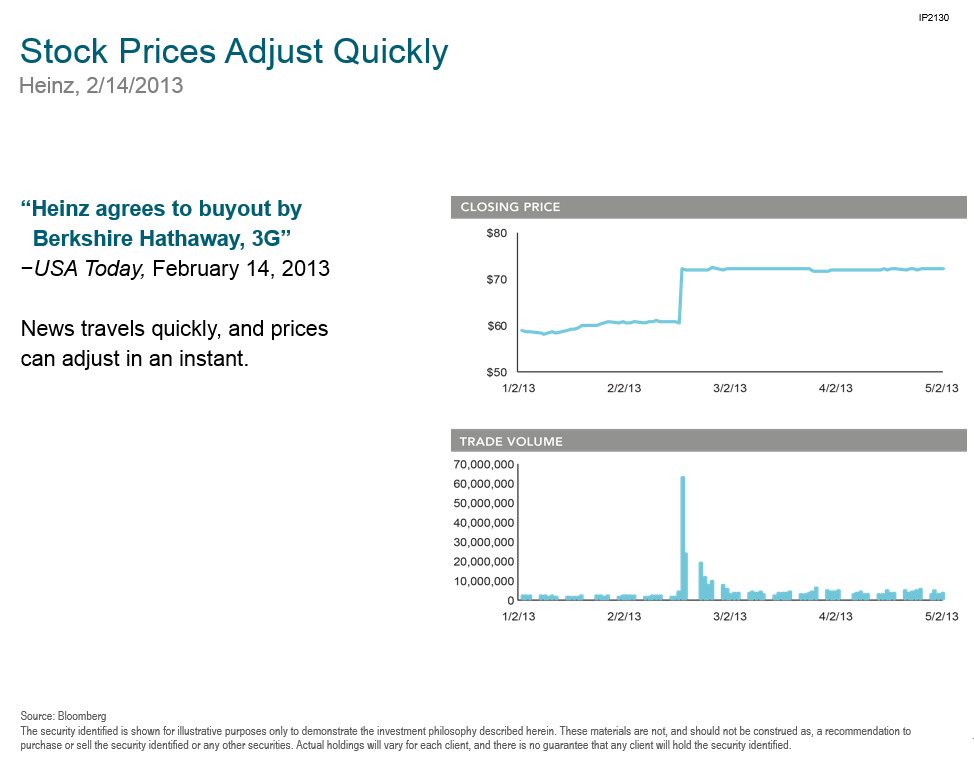The width and height of the screenshot is (974, 767).
Task: Click '3/2/13' under the closing price chart
Action: [x=730, y=388]
